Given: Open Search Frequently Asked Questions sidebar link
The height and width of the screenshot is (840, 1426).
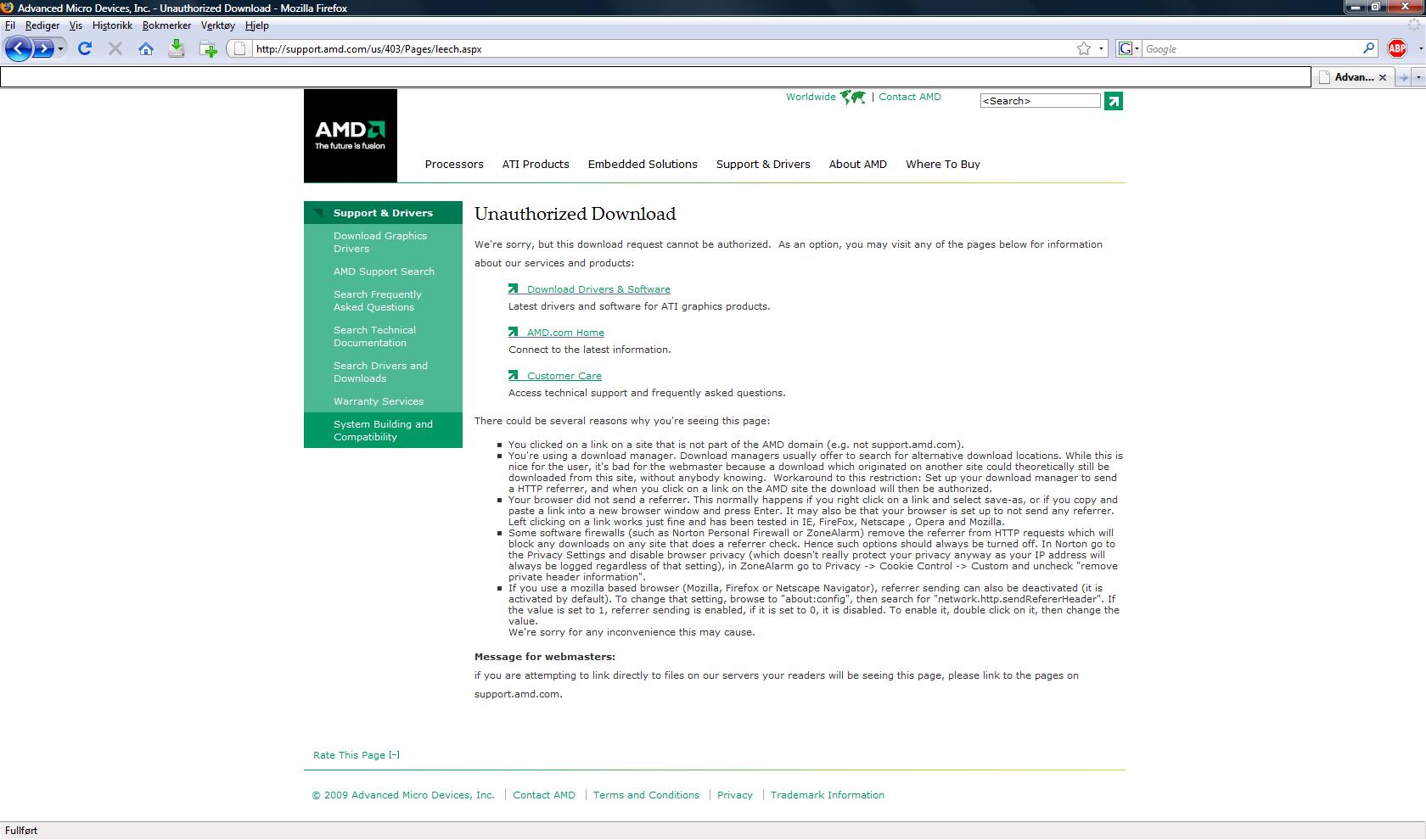Looking at the screenshot, I should pyautogui.click(x=378, y=301).
